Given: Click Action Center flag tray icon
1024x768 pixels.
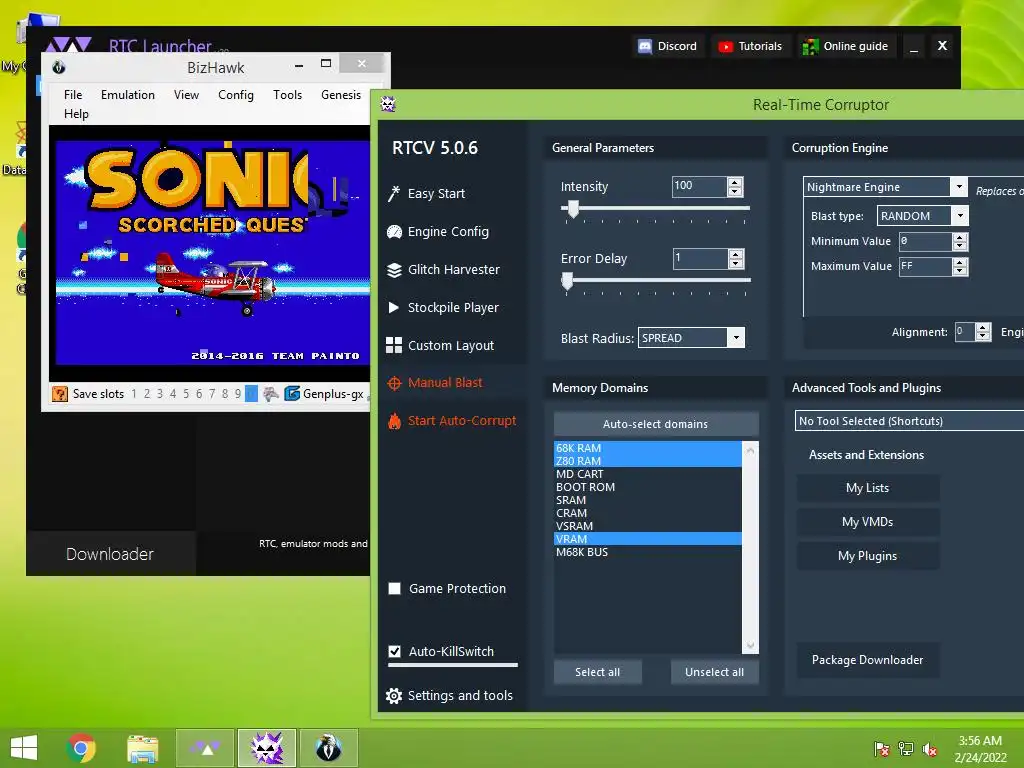Looking at the screenshot, I should (882, 749).
